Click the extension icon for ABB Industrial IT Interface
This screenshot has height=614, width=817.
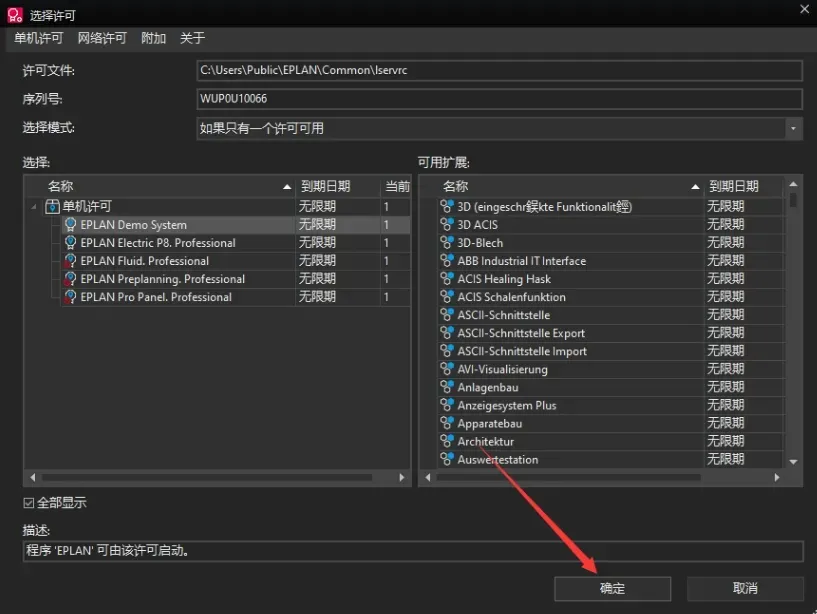pos(447,261)
